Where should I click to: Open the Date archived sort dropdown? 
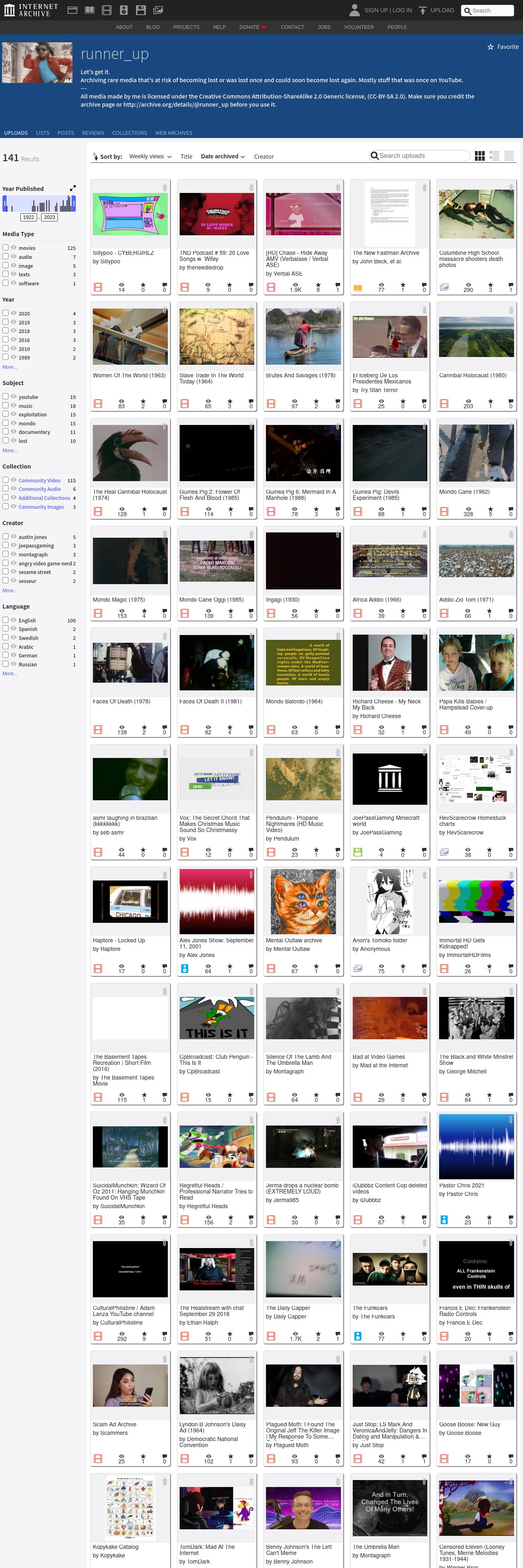click(223, 156)
